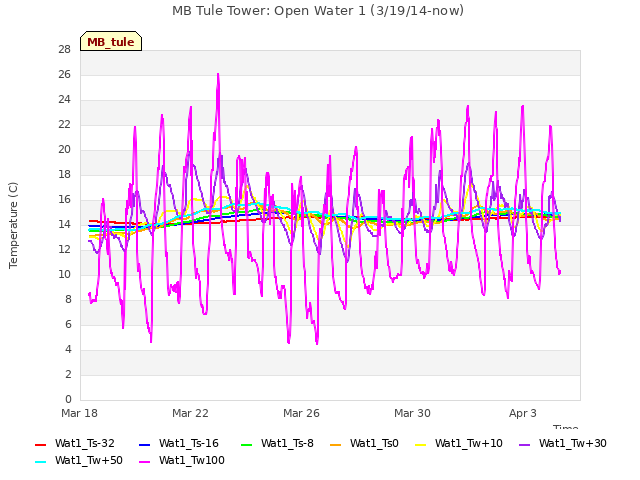Click the purple Wat1_Tw+30 legend swatch
The image size is (640, 480).
(524, 444)
